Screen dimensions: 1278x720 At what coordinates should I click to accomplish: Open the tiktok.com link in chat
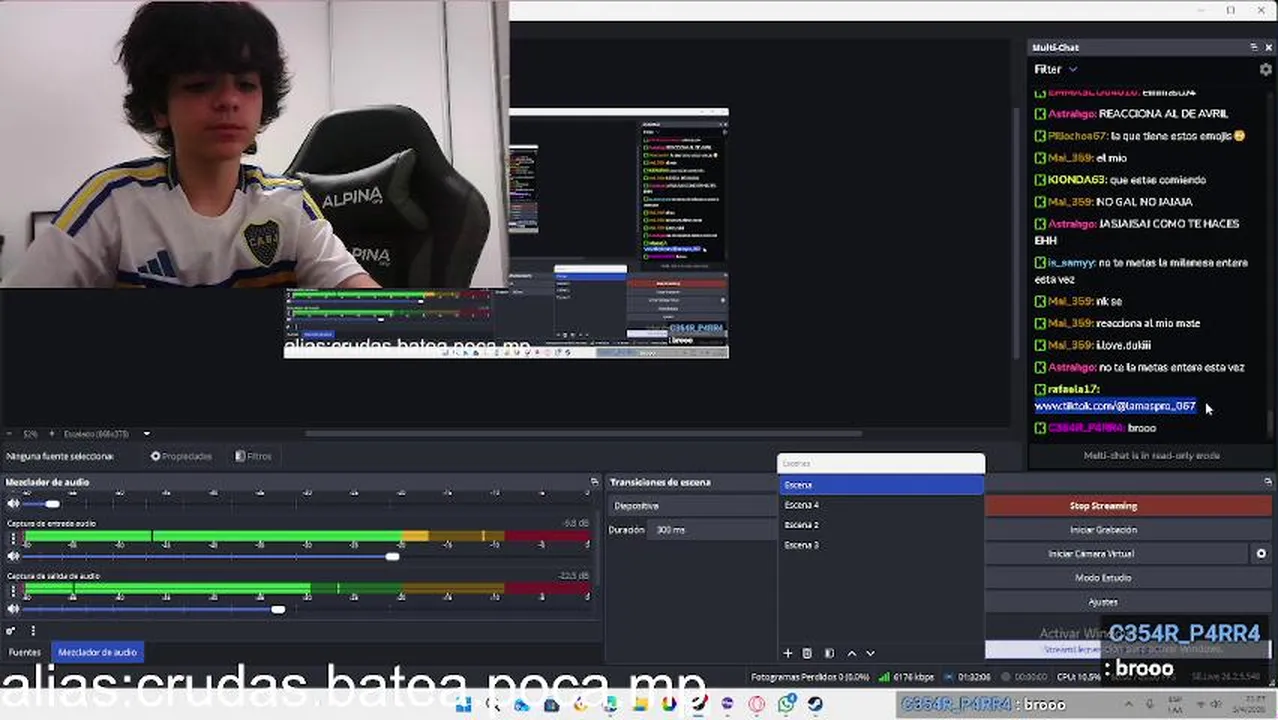point(1115,406)
